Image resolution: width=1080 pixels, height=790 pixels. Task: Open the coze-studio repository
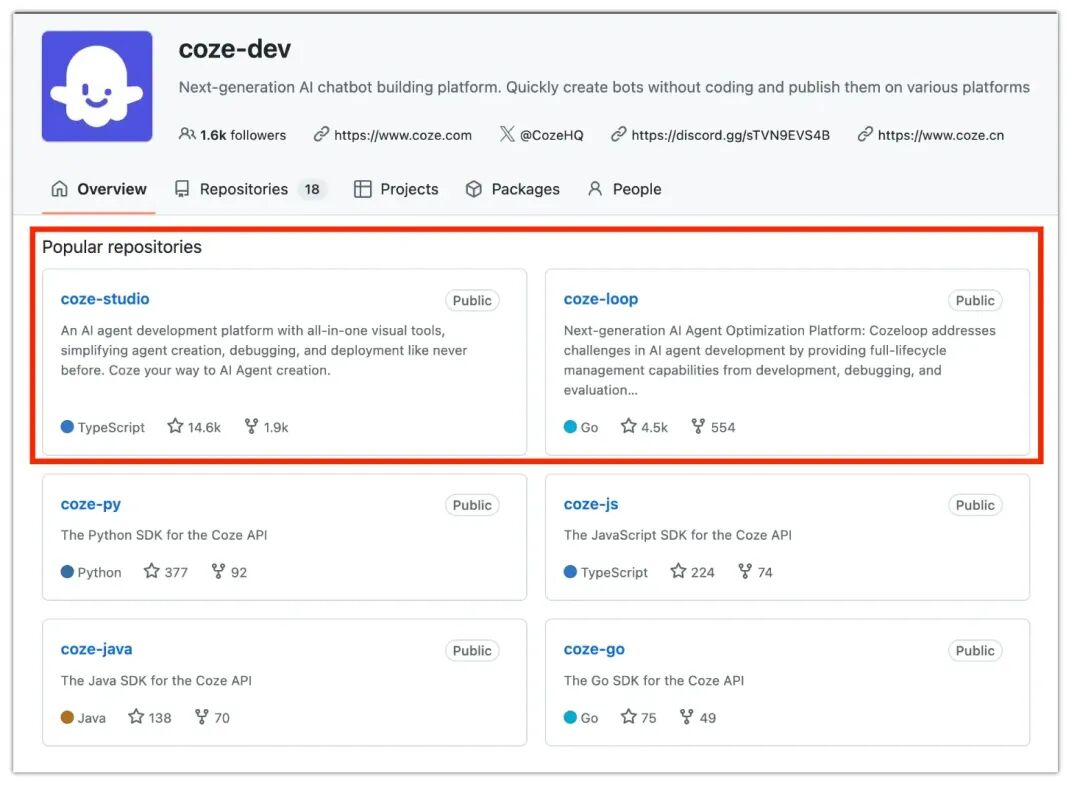(x=105, y=299)
